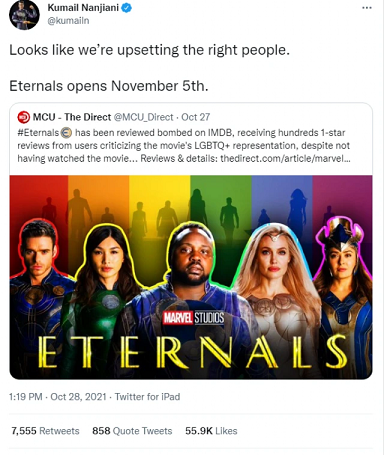384x455 pixels.
Task: View the 7,555 Retweets list
Action: (x=45, y=431)
